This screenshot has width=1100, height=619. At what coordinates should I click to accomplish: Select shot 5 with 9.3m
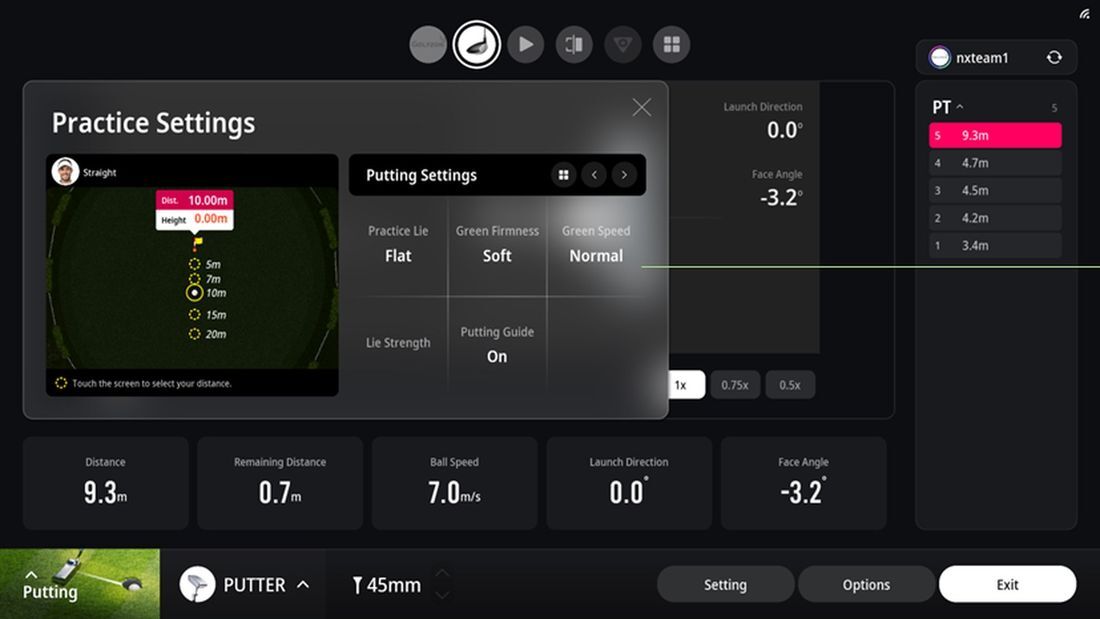click(x=995, y=135)
